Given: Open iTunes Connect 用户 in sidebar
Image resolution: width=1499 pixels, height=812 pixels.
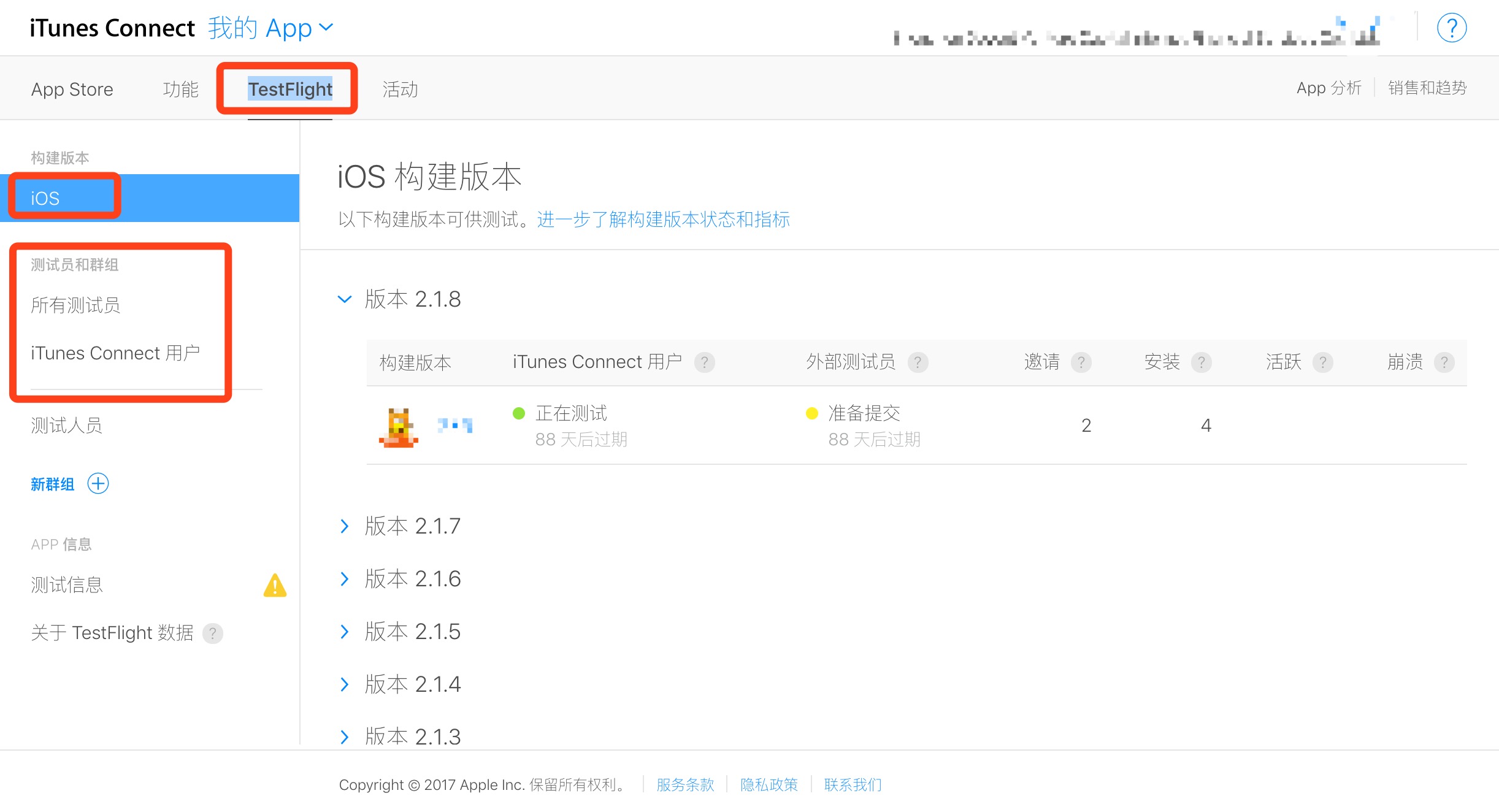Looking at the screenshot, I should (115, 353).
